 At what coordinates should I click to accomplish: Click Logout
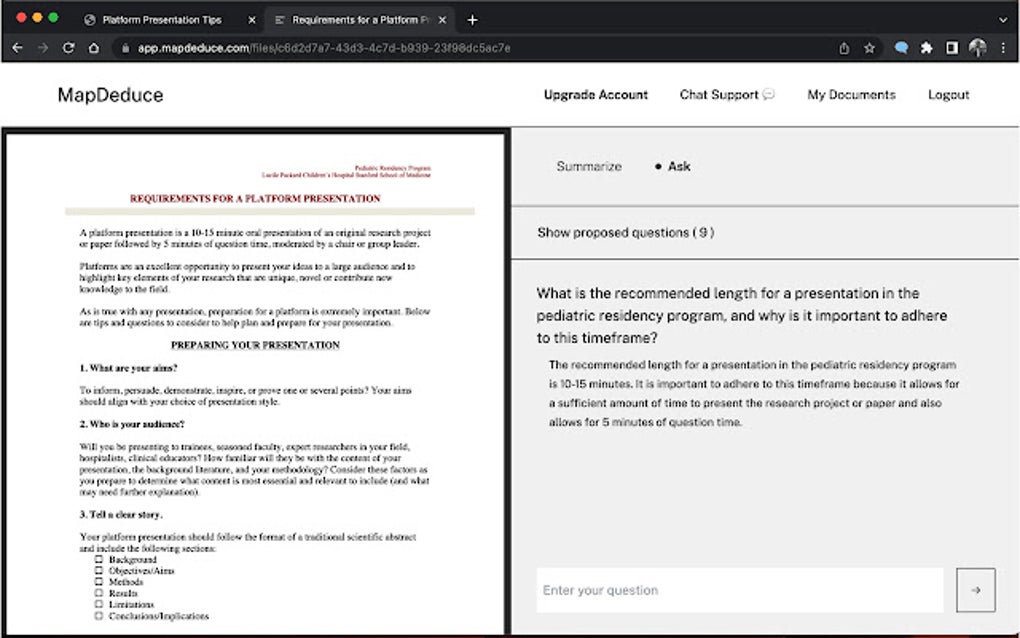[x=948, y=94]
